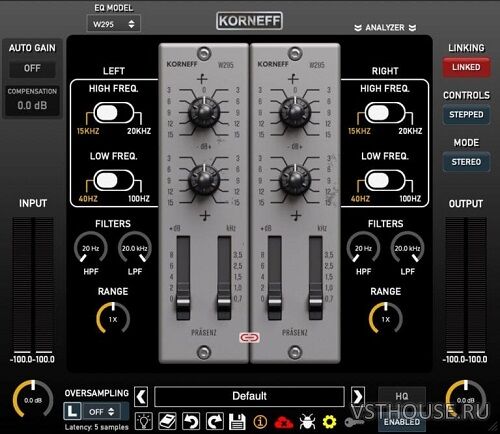Toggle right High Freq 15KHz/20KHz switch

tap(385, 113)
